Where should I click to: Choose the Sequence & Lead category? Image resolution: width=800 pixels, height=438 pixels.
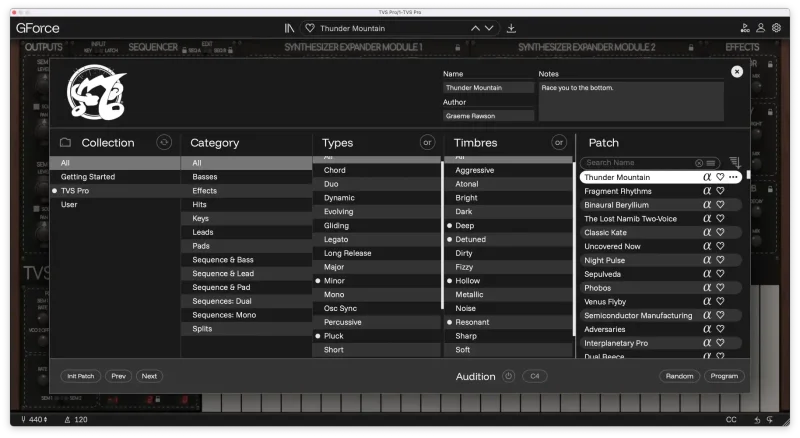(x=246, y=274)
